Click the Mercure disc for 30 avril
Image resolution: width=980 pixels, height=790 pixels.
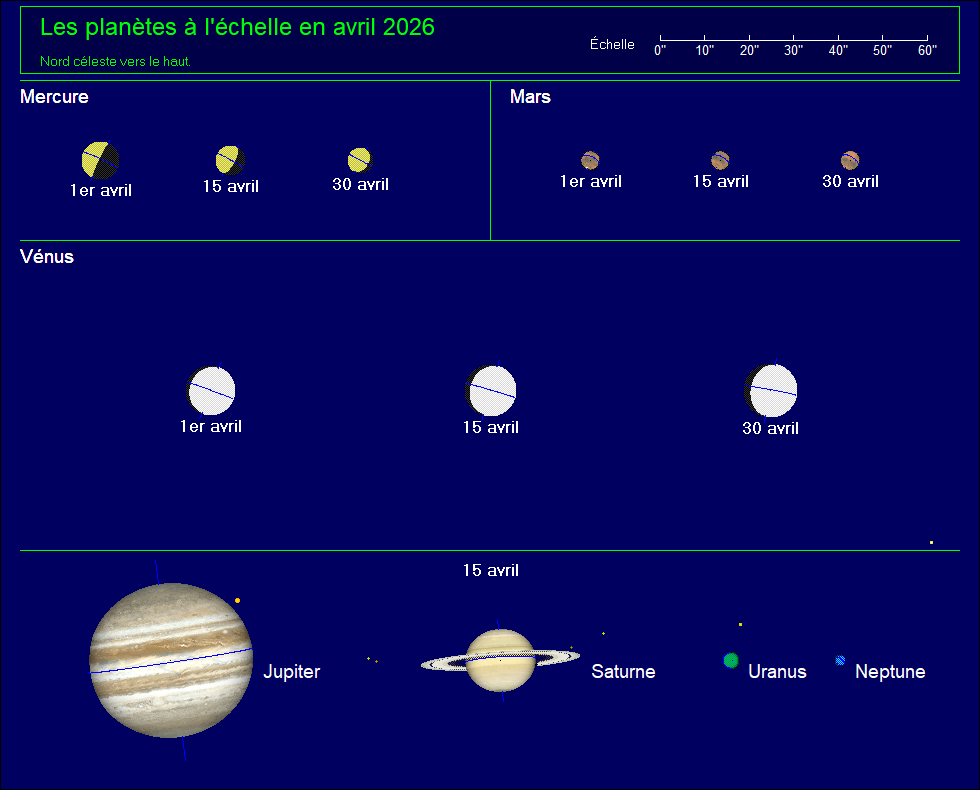pyautogui.click(x=360, y=160)
